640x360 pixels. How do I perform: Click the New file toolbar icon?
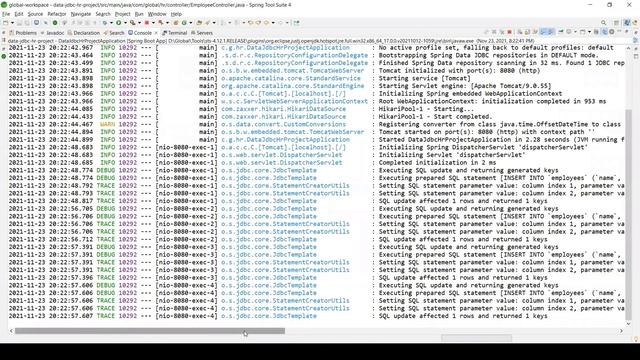6,23
